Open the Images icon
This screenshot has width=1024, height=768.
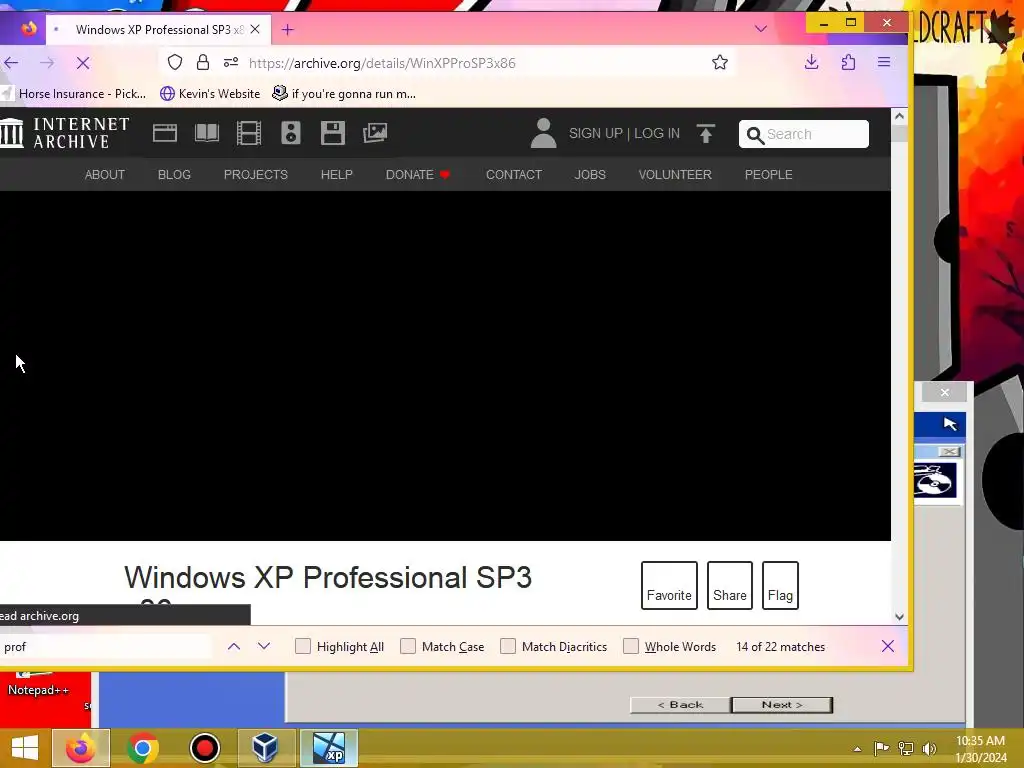coord(375,133)
